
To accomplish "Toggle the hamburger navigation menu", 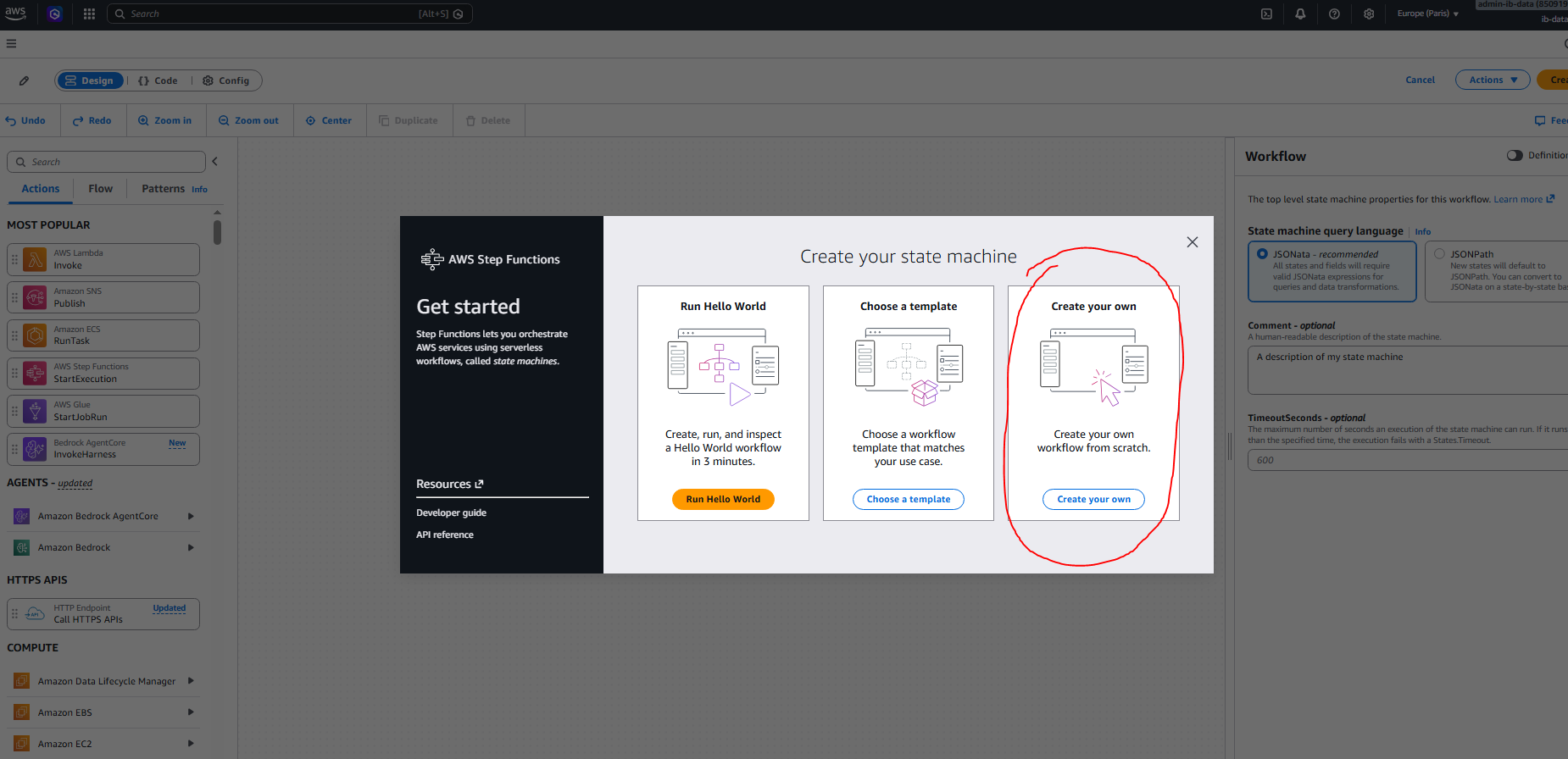I will [x=11, y=43].
